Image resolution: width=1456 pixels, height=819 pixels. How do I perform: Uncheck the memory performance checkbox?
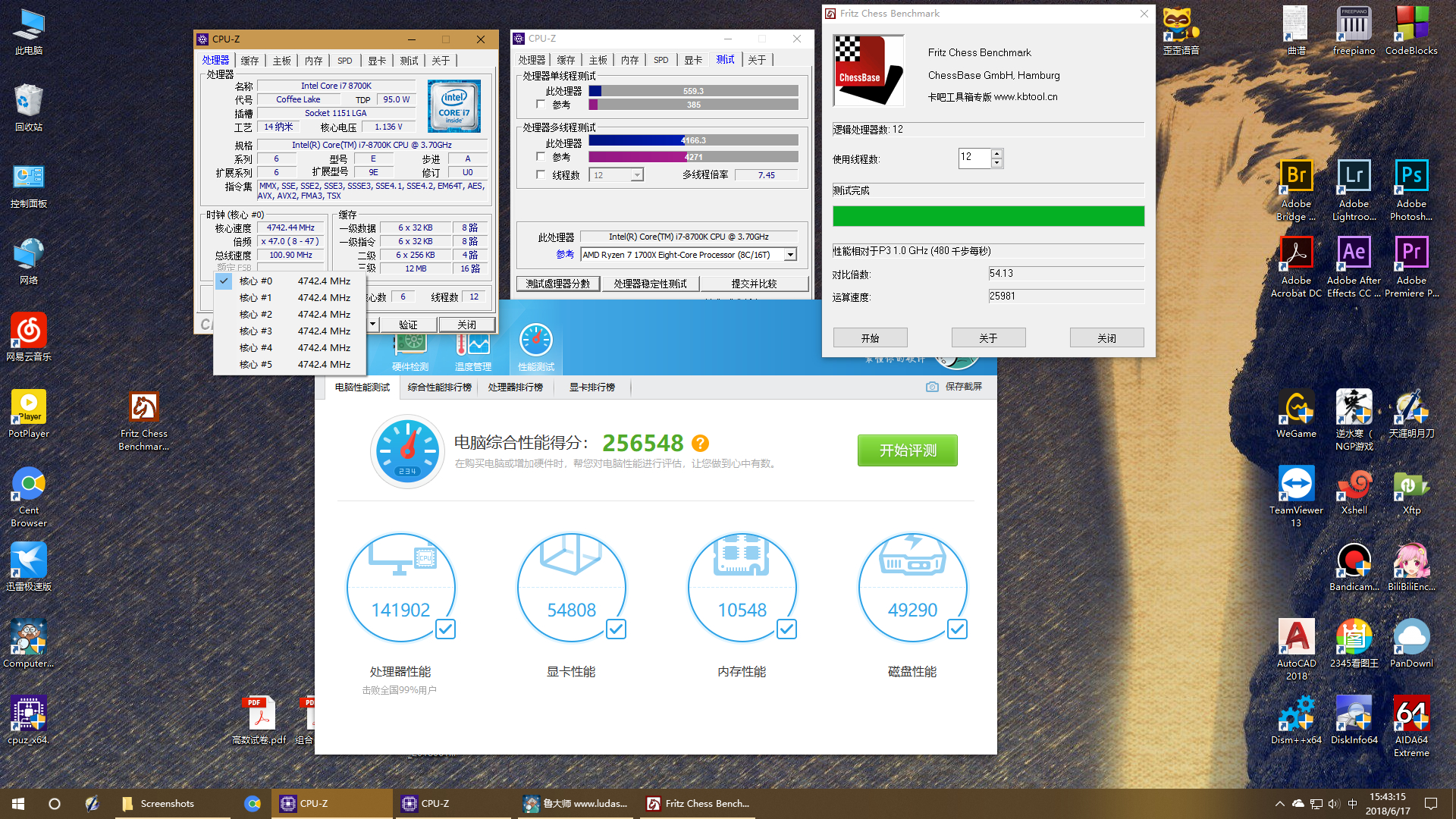(786, 629)
